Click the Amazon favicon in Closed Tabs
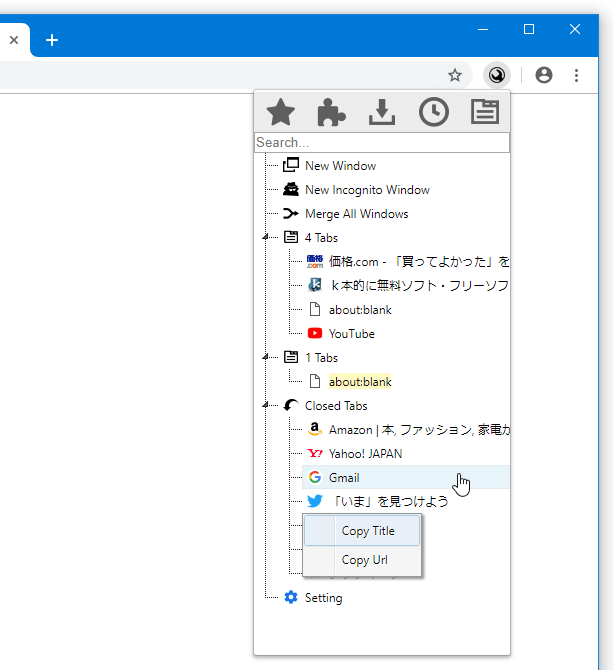This screenshot has height=670, width=614. (315, 429)
